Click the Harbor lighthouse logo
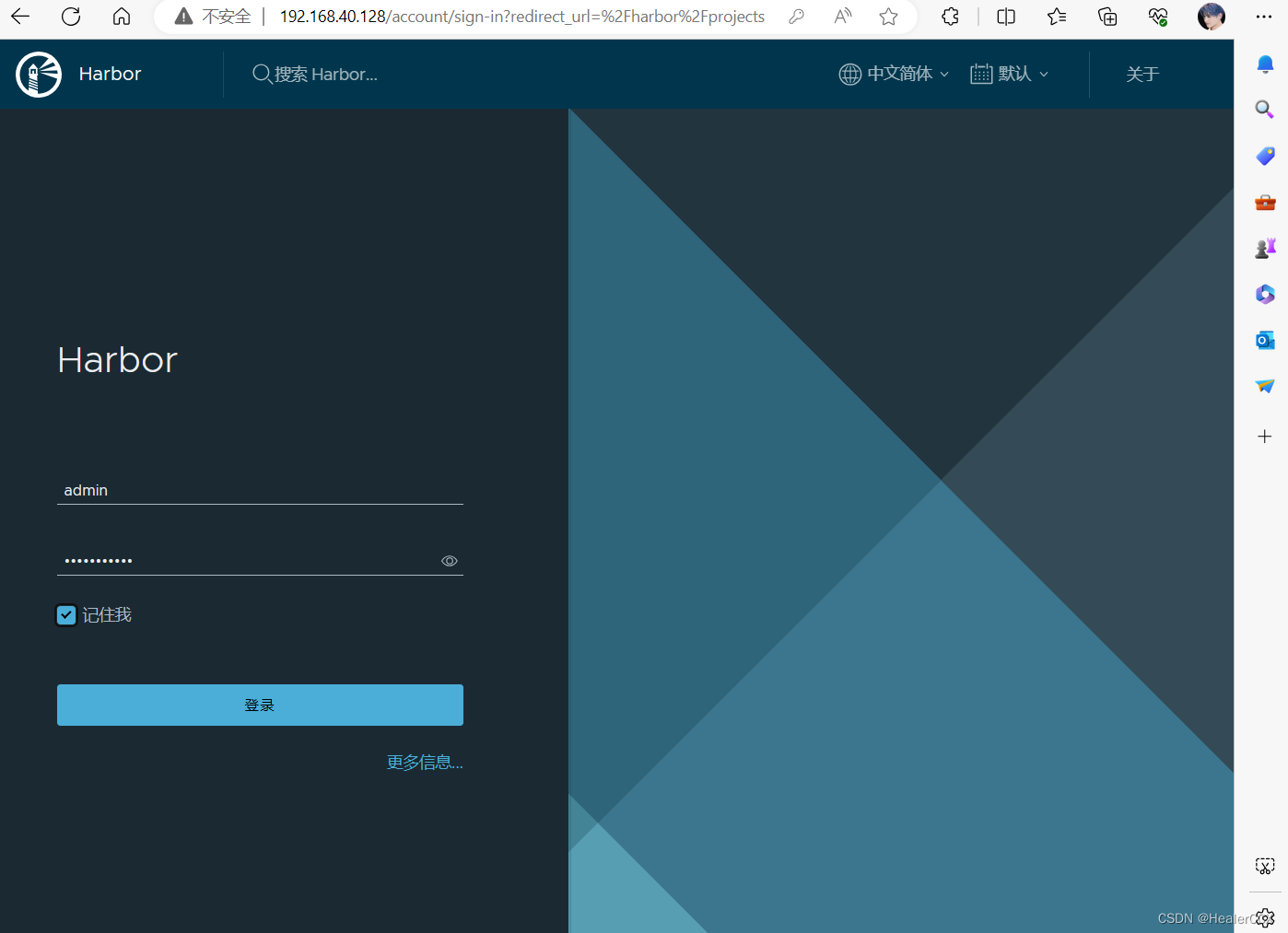Image resolution: width=1288 pixels, height=933 pixels. 39,75
